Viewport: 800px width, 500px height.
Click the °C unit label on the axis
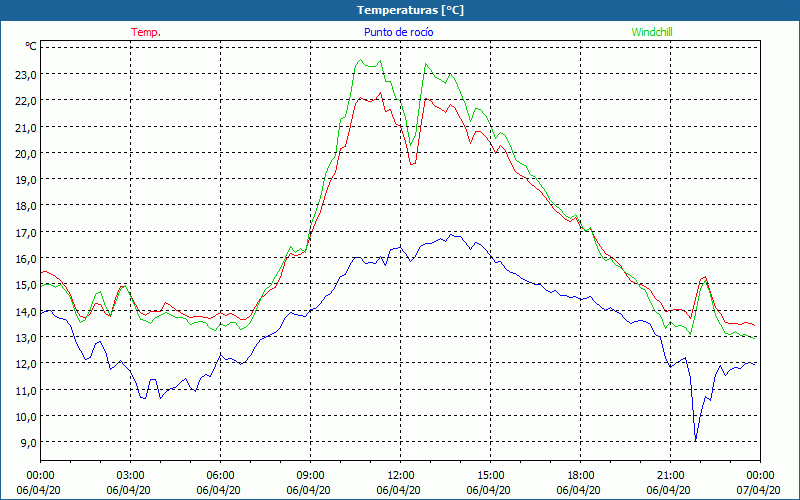coord(31,46)
